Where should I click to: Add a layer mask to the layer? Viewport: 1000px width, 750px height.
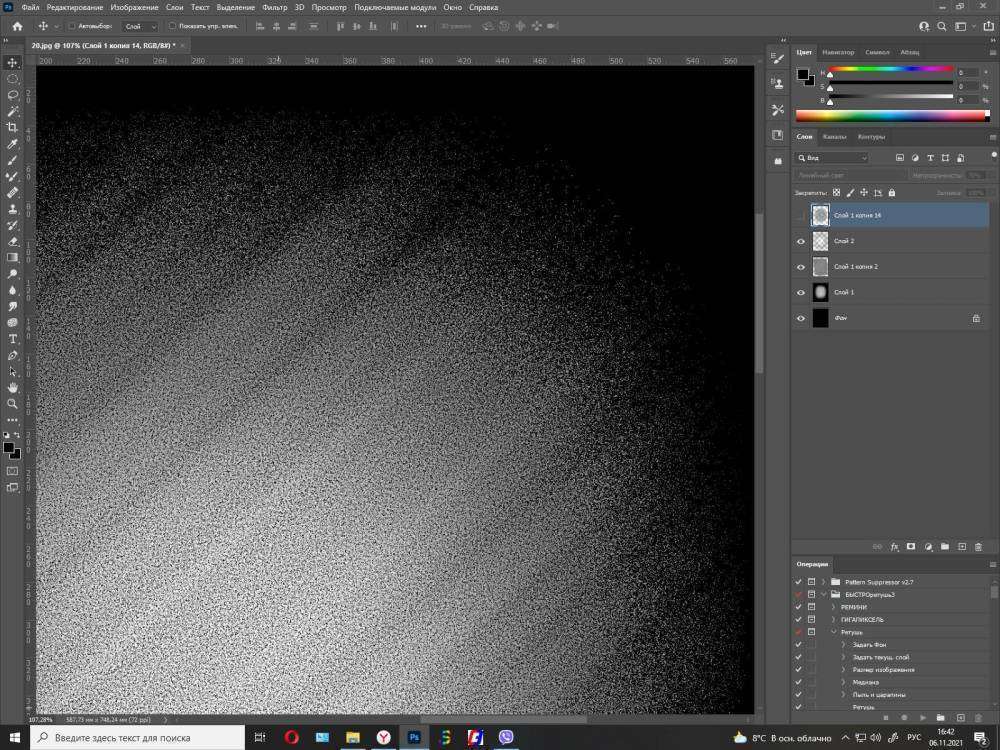(910, 547)
